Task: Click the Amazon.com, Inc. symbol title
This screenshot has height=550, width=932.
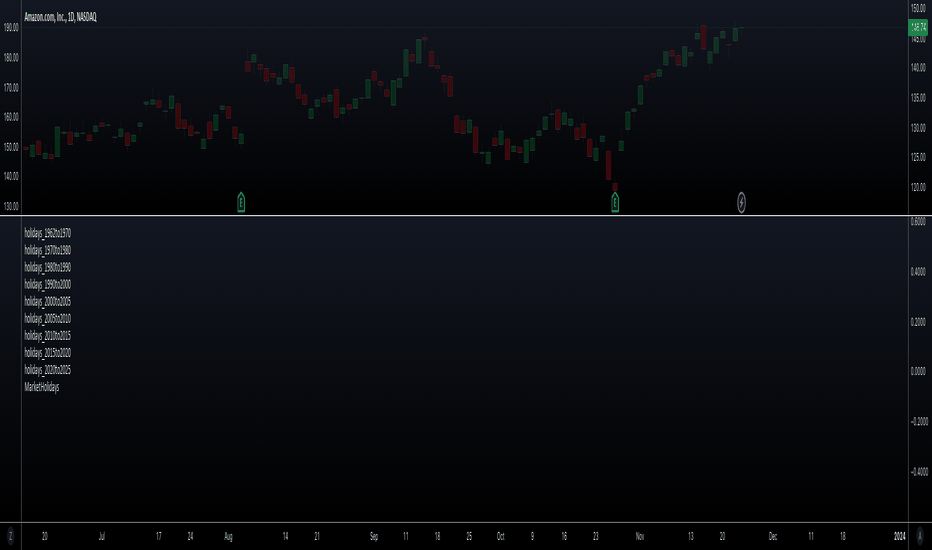Action: [x=60, y=17]
